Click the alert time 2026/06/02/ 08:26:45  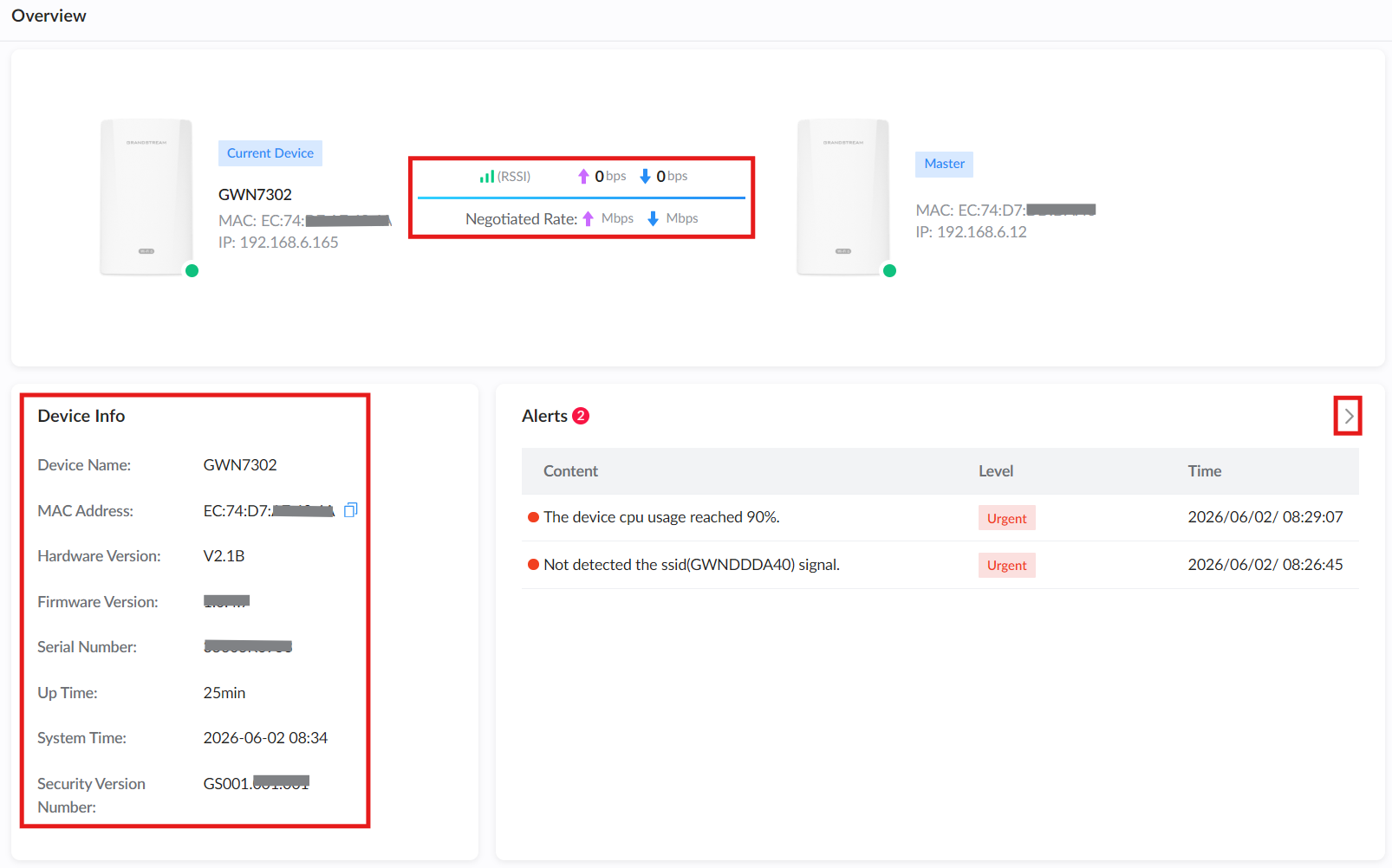coord(1265,565)
